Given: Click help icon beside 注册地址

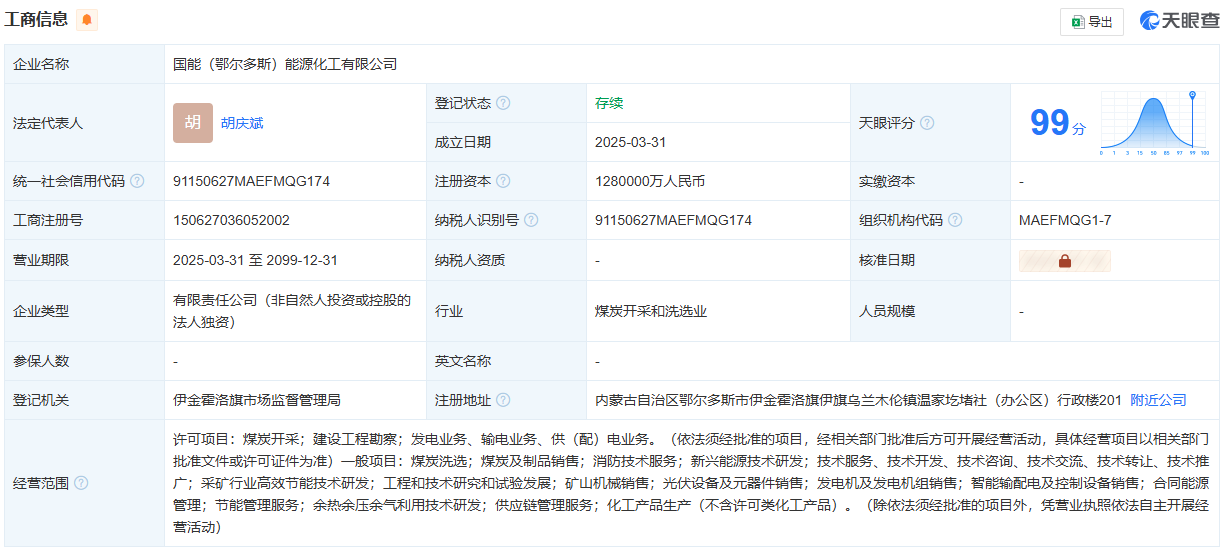Looking at the screenshot, I should [503, 400].
